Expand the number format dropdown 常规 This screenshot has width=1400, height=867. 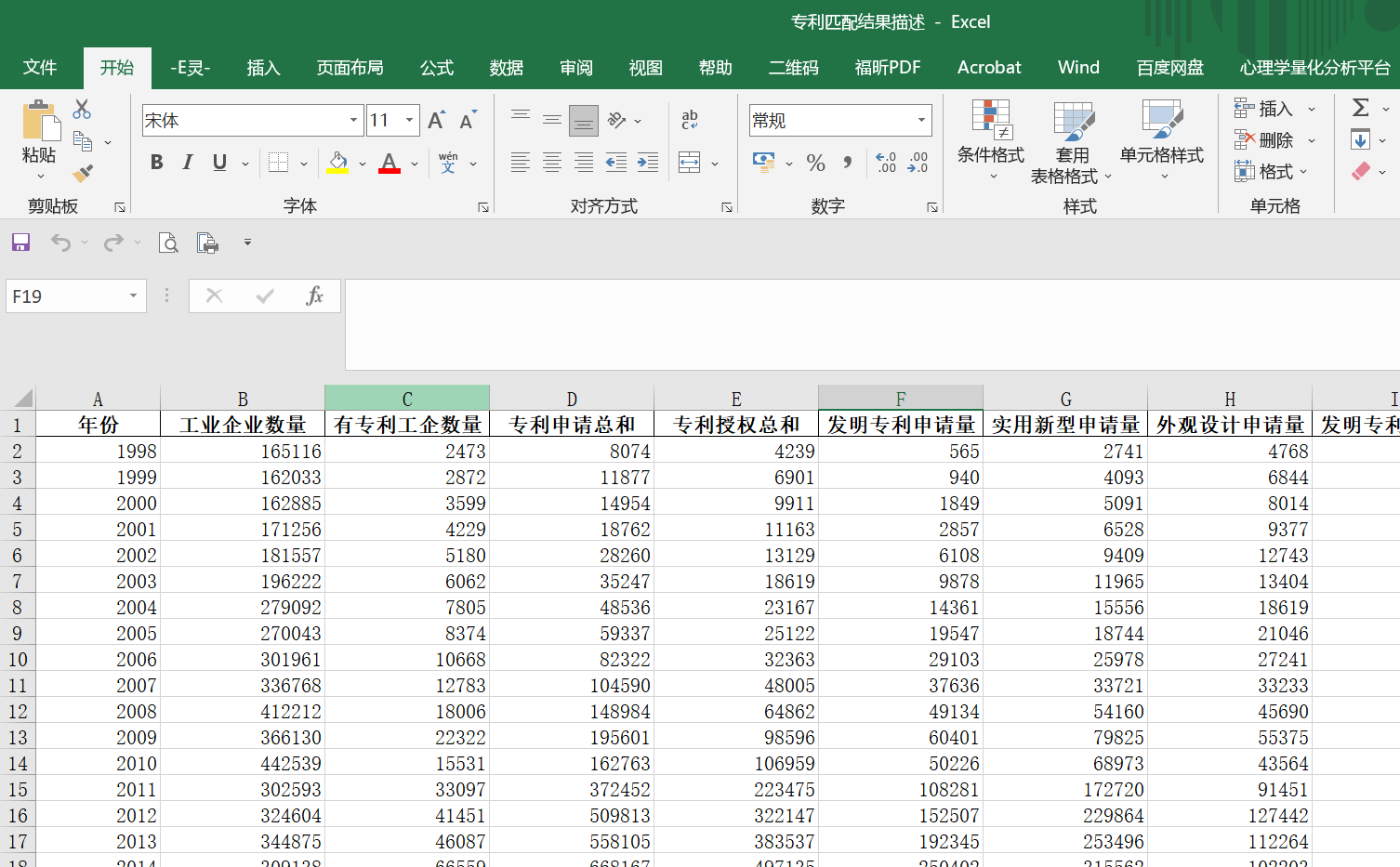coord(921,120)
